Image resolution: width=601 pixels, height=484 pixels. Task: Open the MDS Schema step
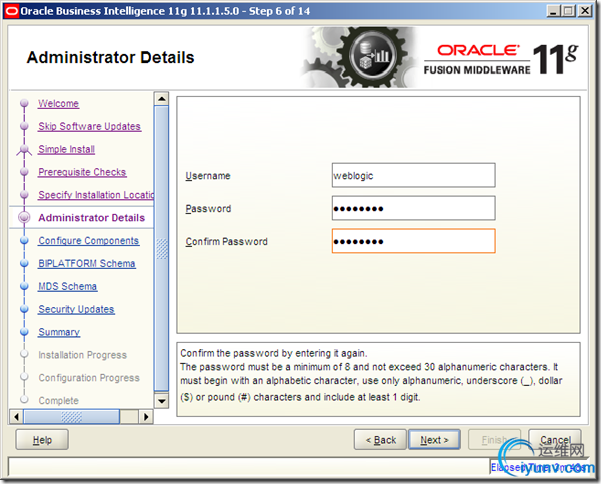coord(67,286)
